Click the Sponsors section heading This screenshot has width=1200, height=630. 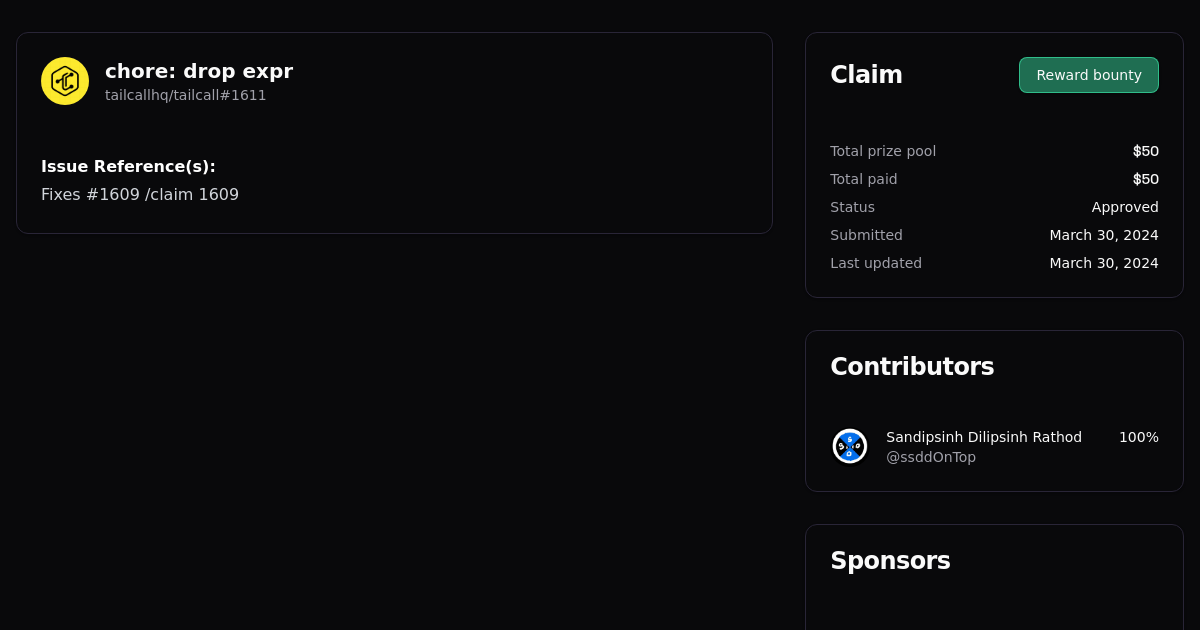[x=890, y=561]
